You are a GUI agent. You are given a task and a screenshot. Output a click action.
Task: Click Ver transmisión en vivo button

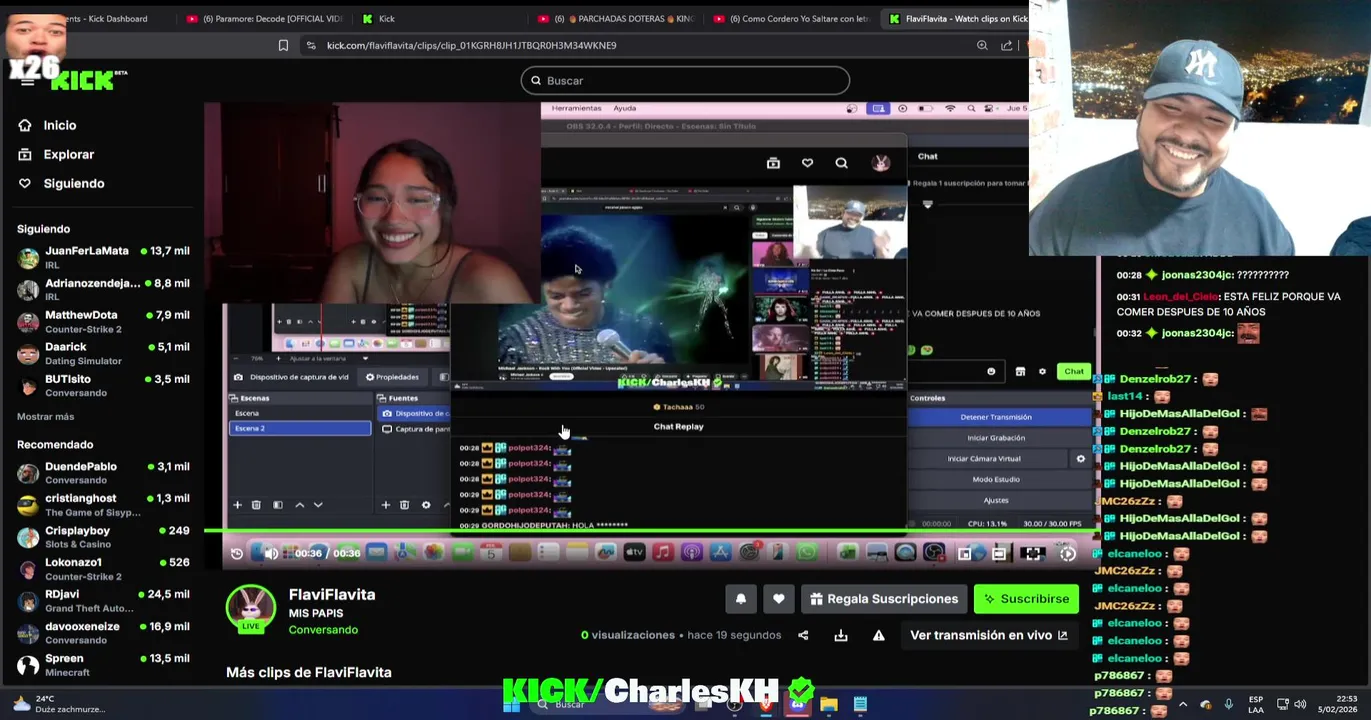989,635
